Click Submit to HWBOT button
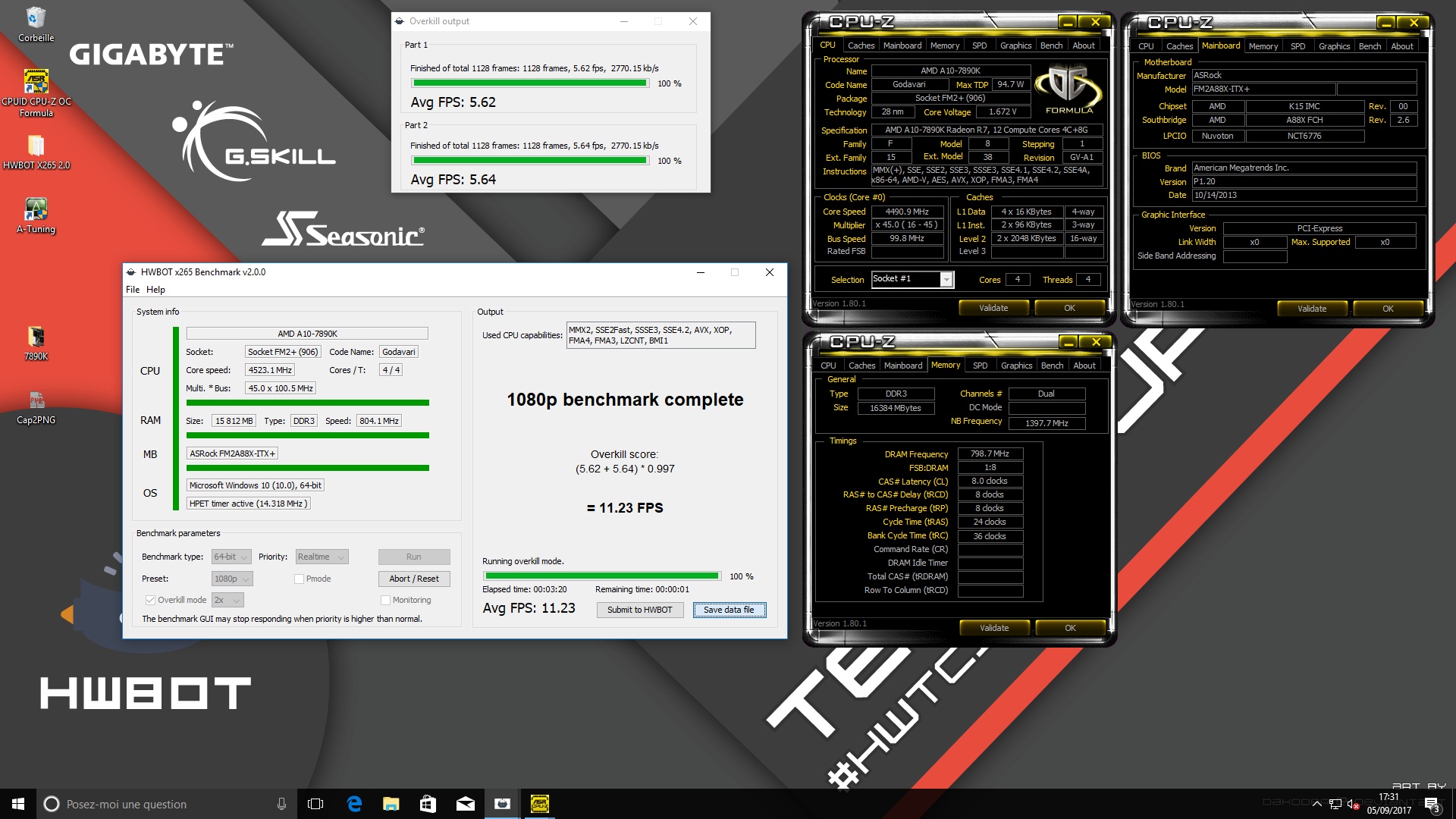The width and height of the screenshot is (1456, 819). (639, 610)
